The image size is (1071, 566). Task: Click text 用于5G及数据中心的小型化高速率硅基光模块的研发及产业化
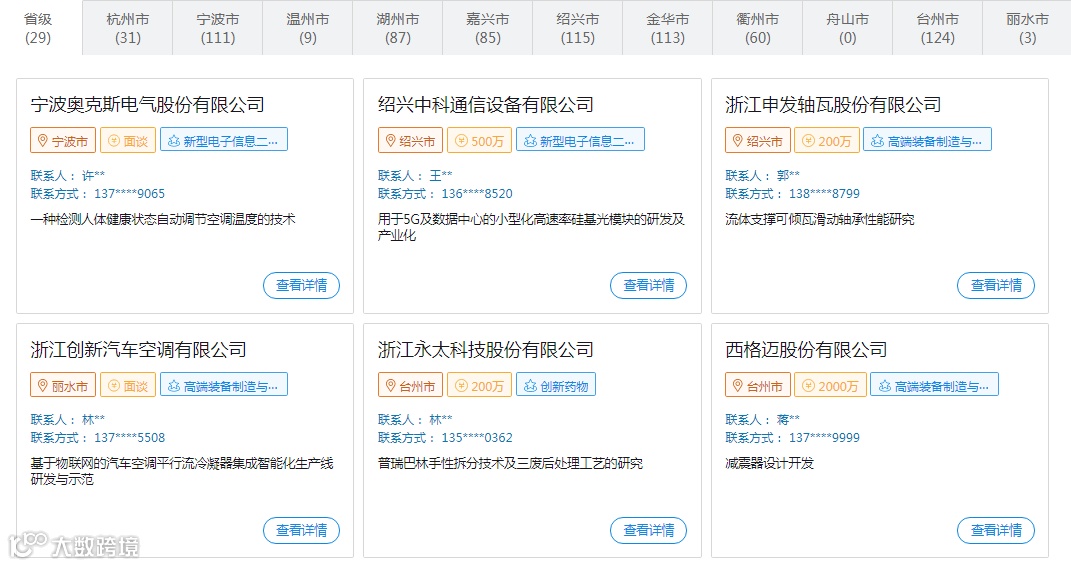tap(531, 227)
